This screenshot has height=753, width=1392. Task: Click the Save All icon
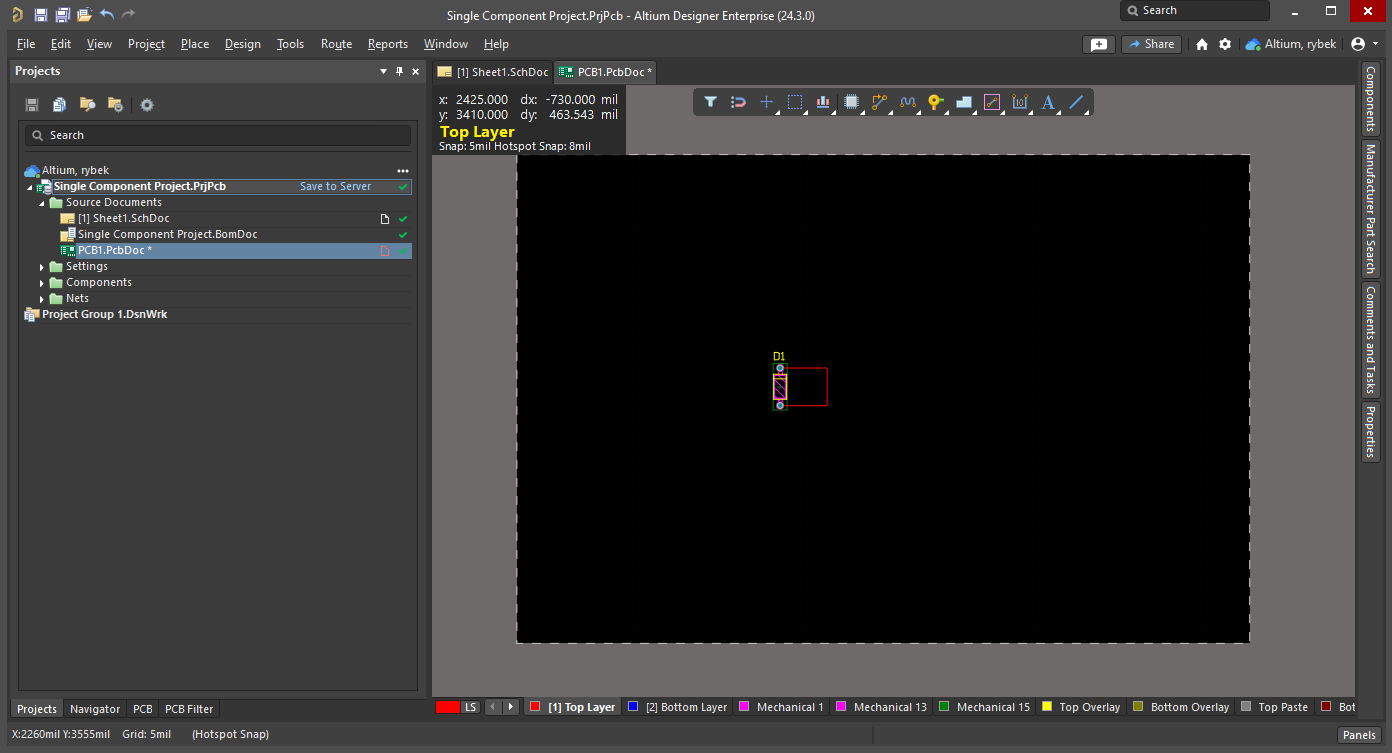coord(62,14)
